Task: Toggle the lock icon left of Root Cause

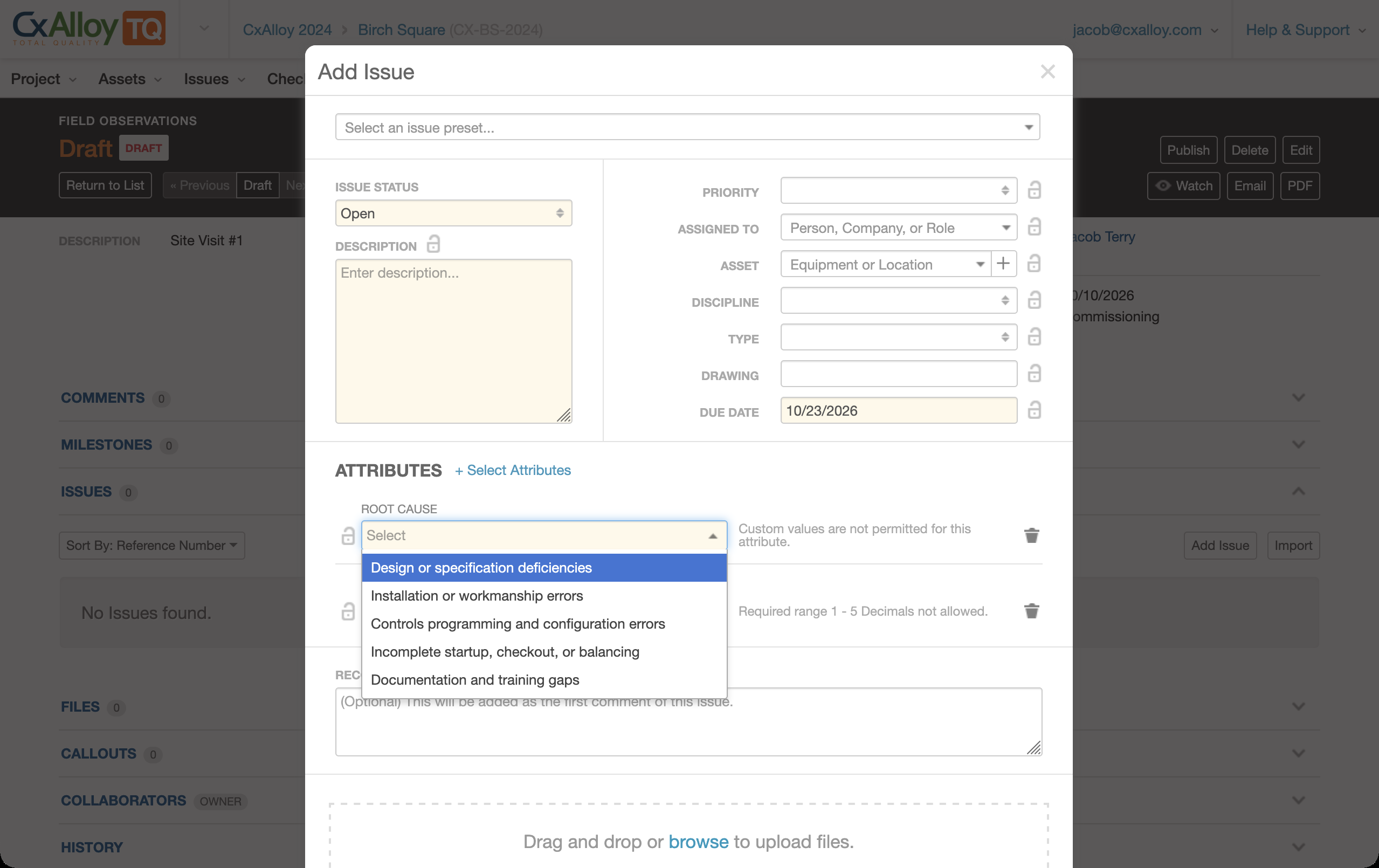Action: click(x=348, y=535)
